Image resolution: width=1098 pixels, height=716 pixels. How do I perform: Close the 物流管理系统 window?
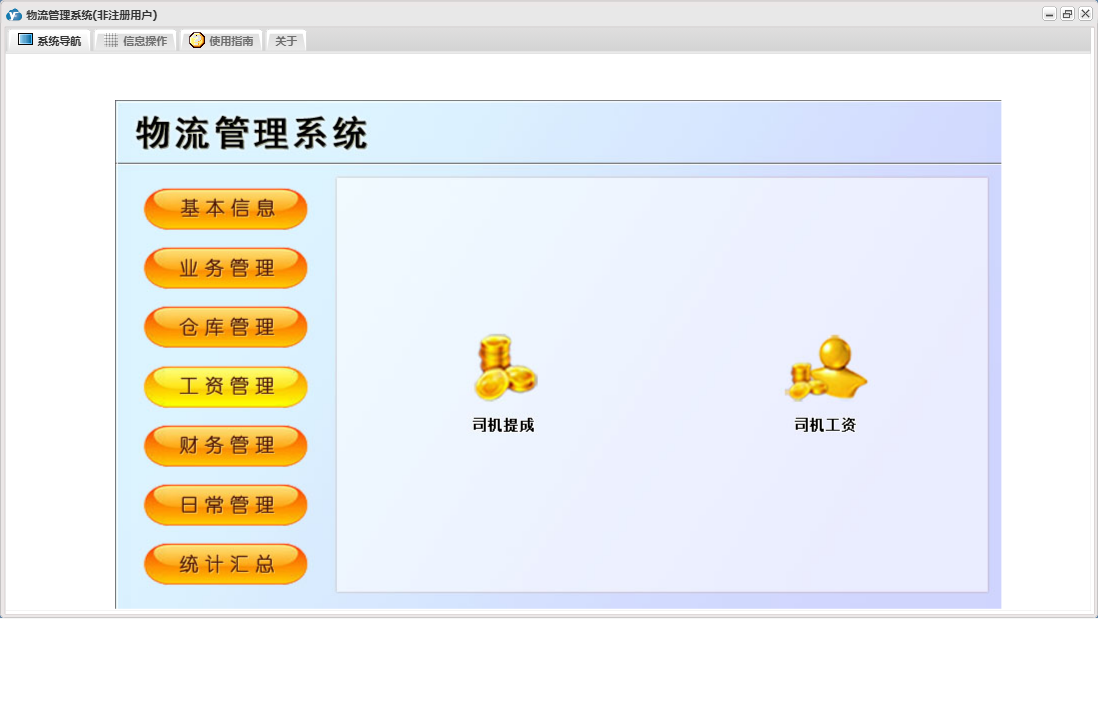[x=1085, y=14]
